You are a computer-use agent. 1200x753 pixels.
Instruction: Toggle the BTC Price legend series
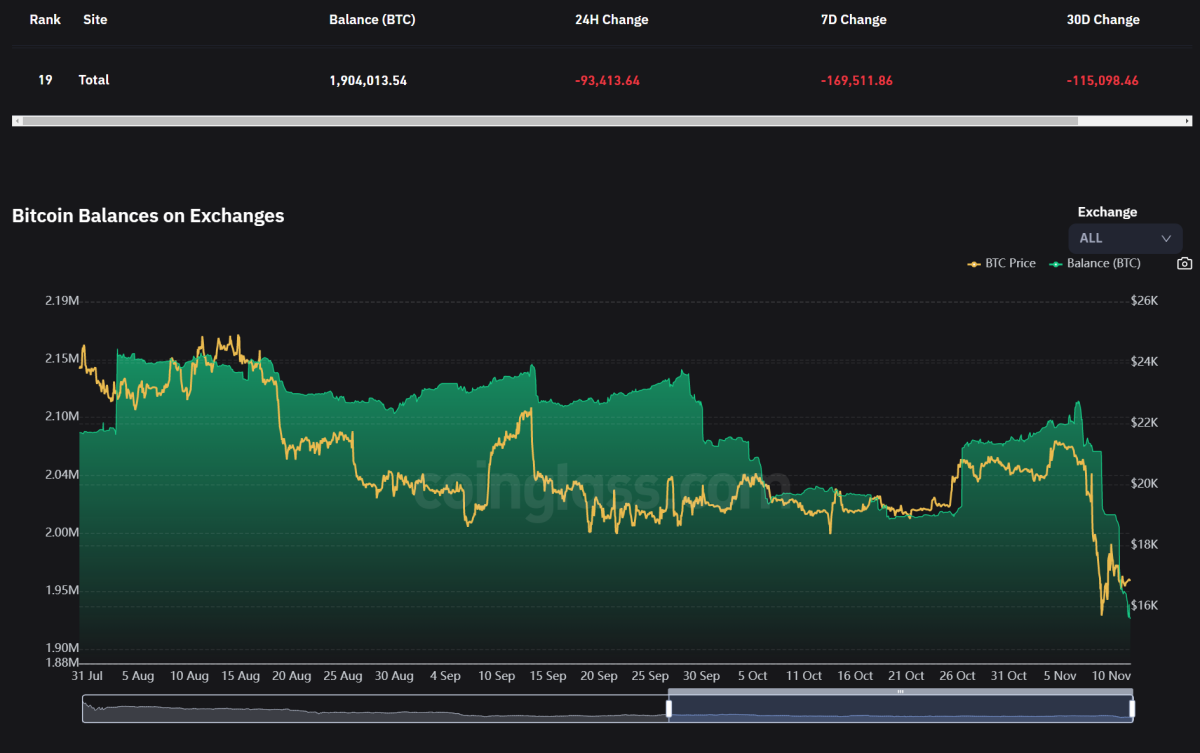(x=1001, y=264)
